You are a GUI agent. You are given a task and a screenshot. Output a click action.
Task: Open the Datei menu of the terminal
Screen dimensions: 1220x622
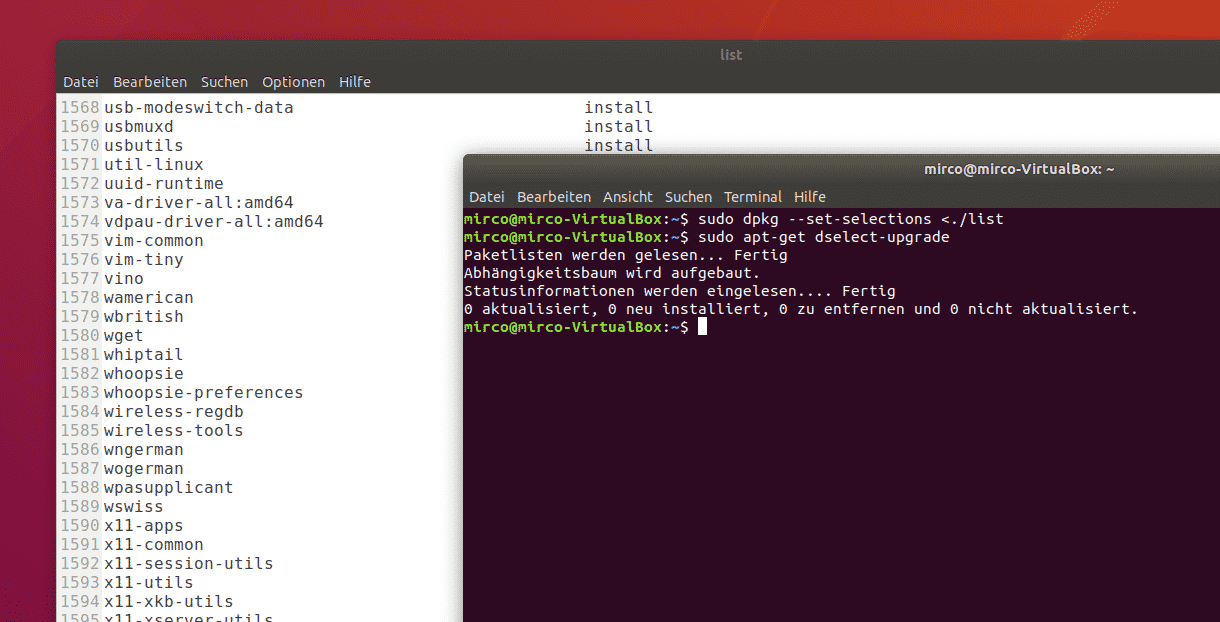486,197
